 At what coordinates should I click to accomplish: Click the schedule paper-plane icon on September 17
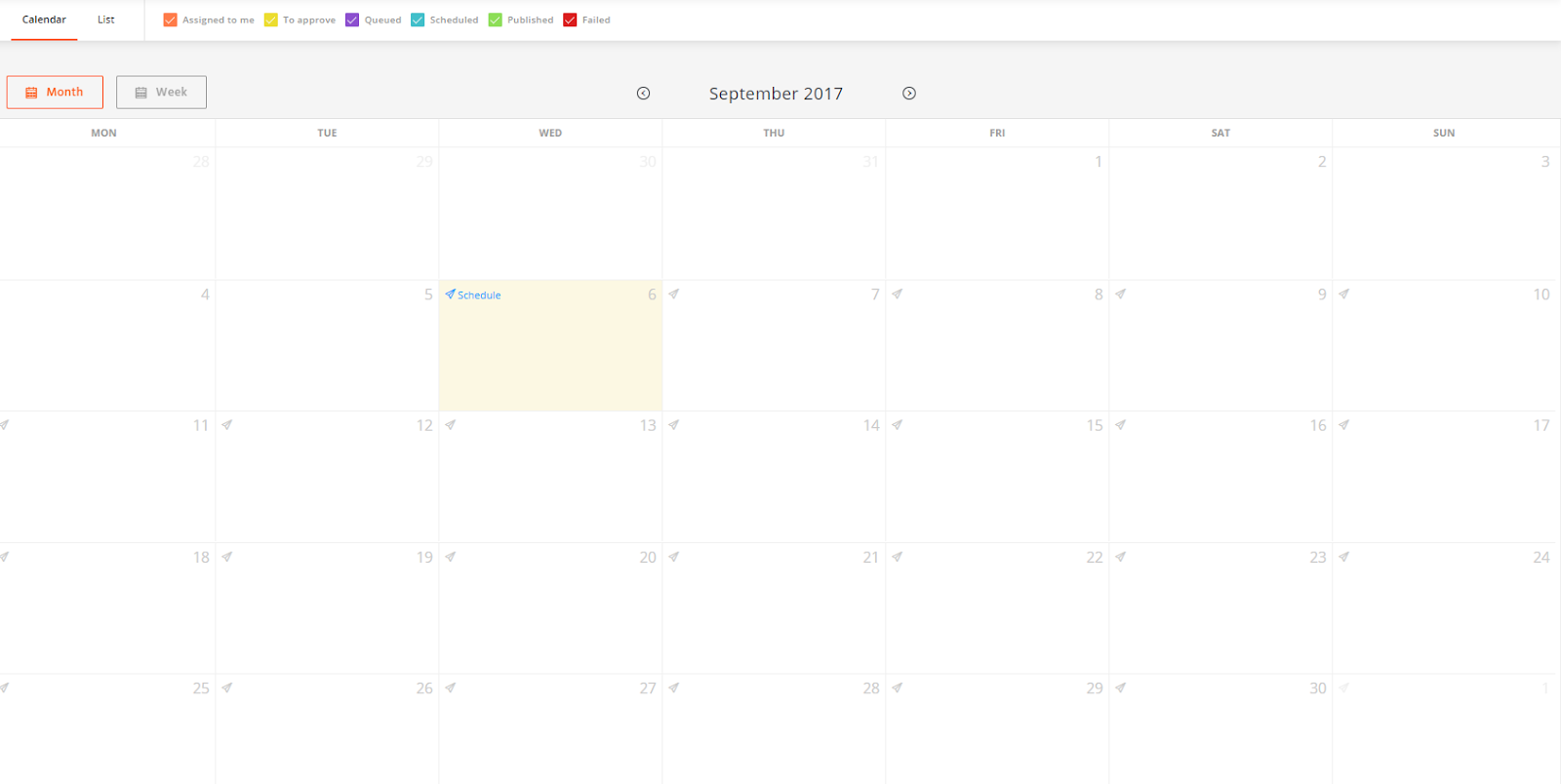[x=1344, y=425]
